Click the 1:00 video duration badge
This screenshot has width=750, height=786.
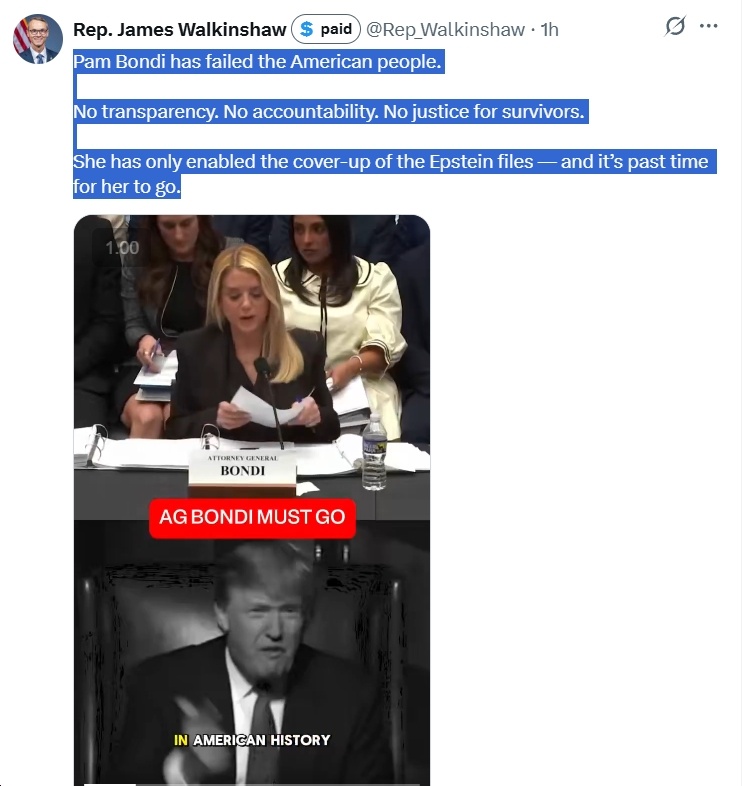(122, 248)
